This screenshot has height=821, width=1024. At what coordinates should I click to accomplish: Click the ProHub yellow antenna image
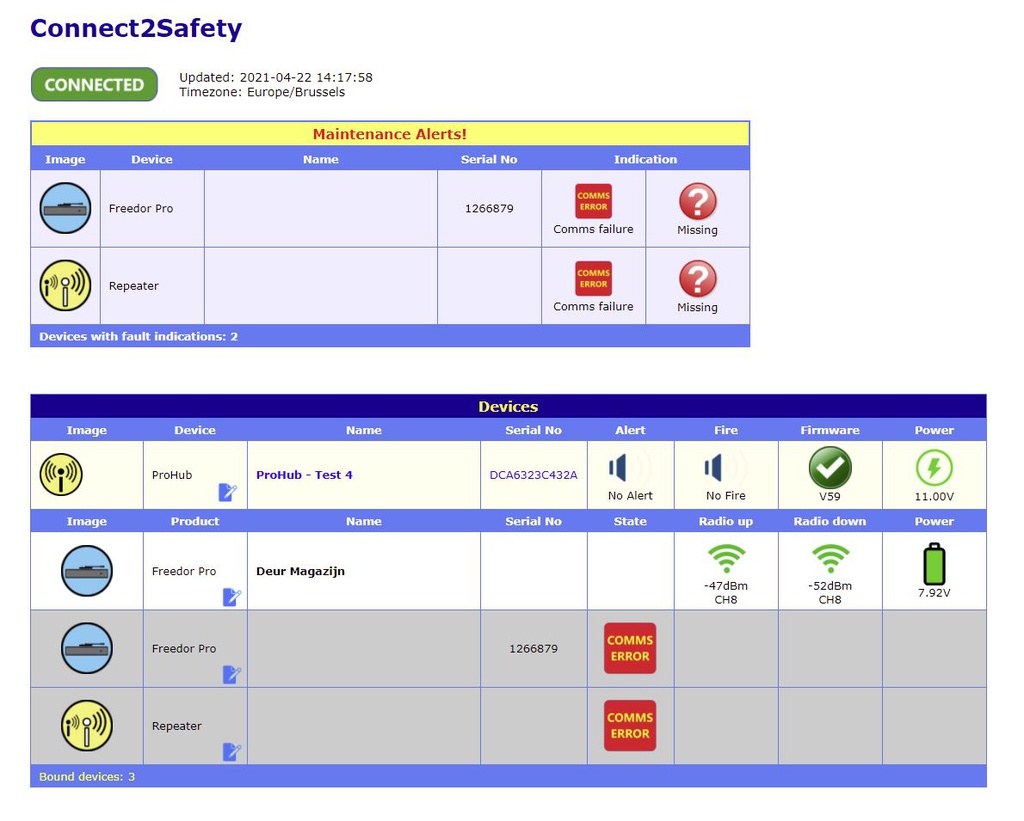coord(61,475)
